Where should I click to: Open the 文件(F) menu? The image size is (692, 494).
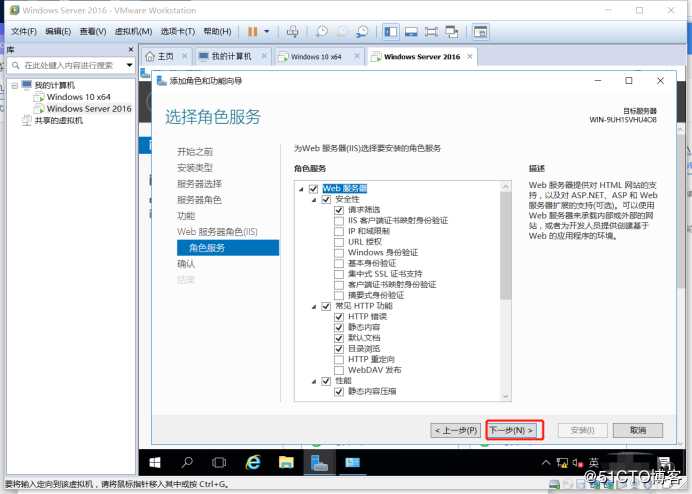point(24,31)
